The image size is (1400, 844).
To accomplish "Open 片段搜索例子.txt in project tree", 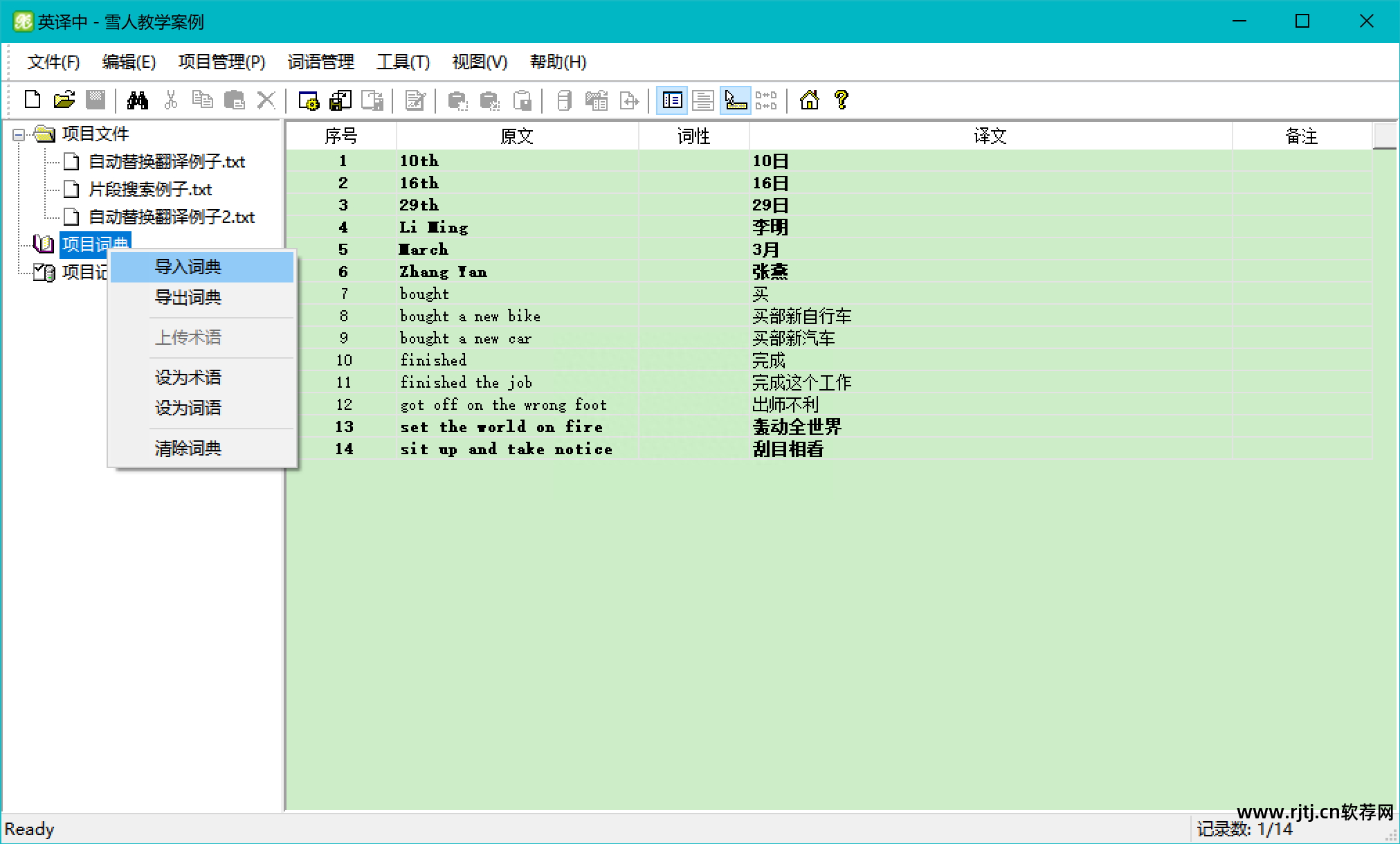I will click(150, 190).
